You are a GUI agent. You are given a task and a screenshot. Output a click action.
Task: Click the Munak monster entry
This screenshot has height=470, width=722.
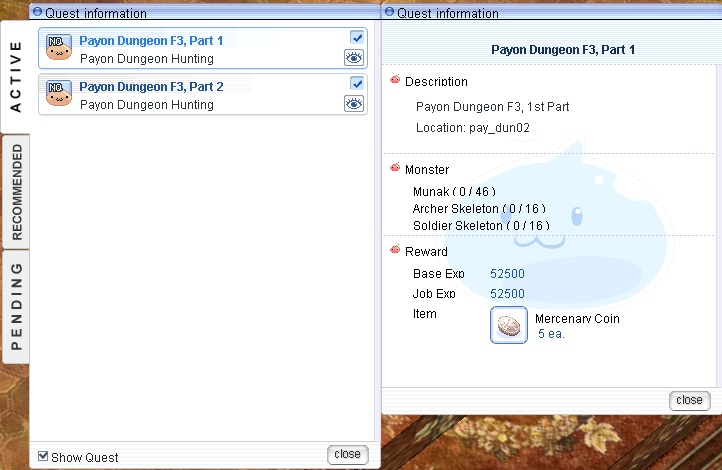pos(453,192)
